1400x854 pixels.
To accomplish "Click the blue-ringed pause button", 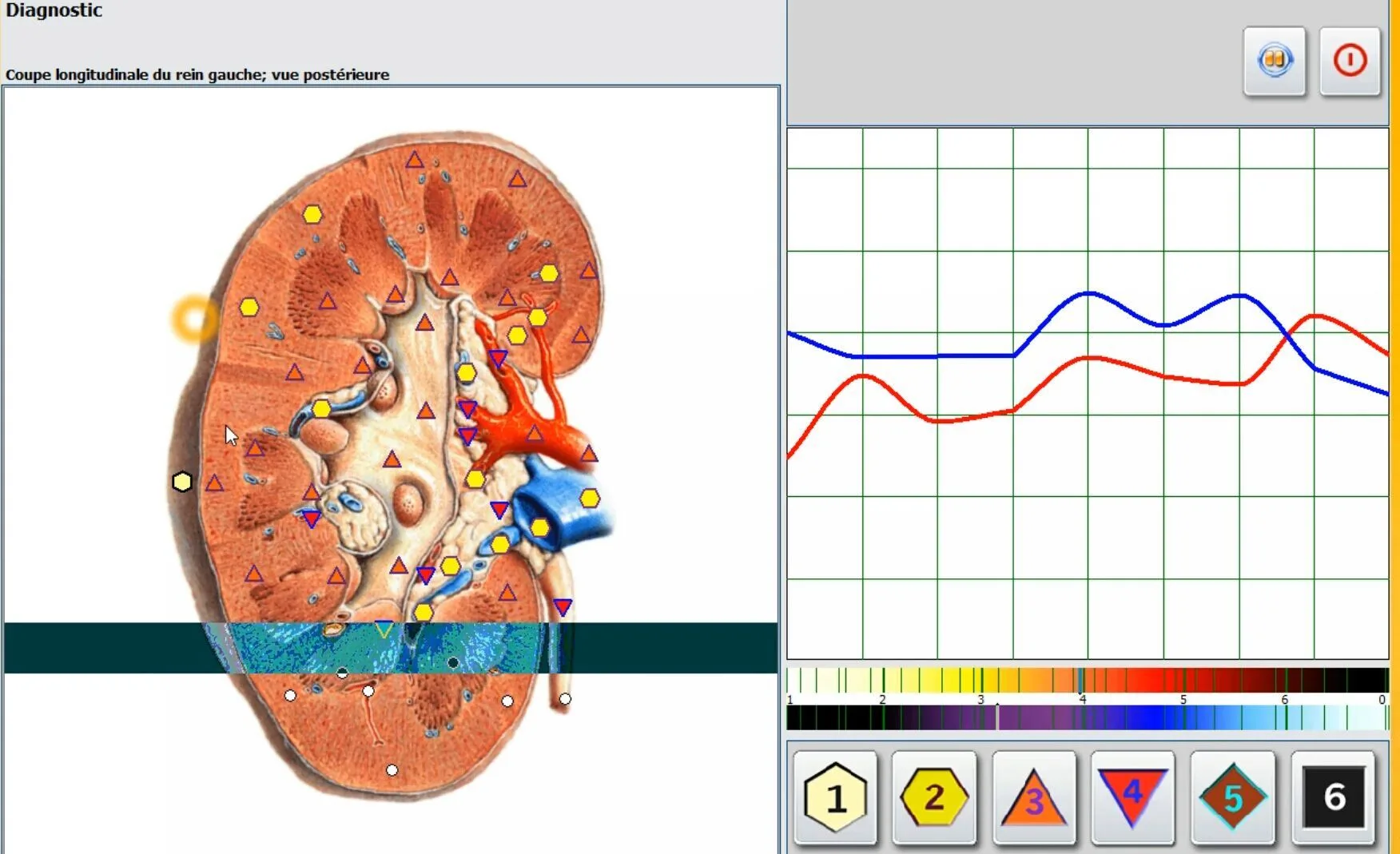I will [x=1275, y=61].
